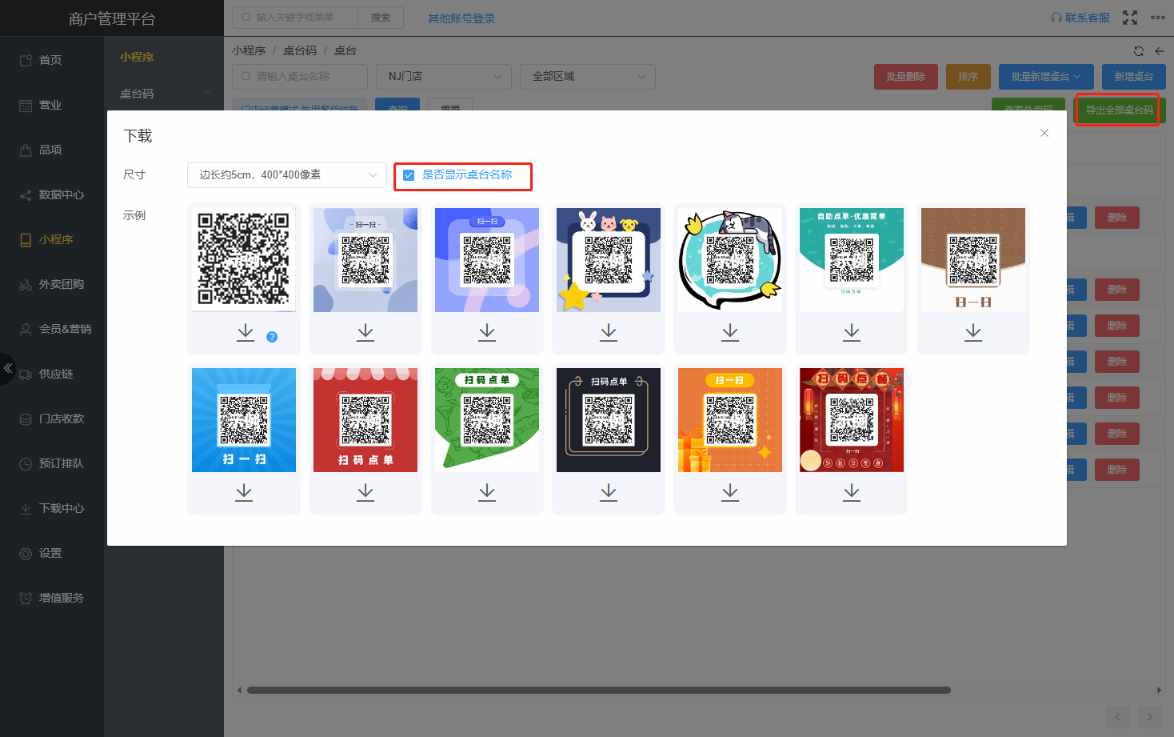1174x737 pixels.
Task: Download the red festive lantern template
Action: [x=852, y=492]
